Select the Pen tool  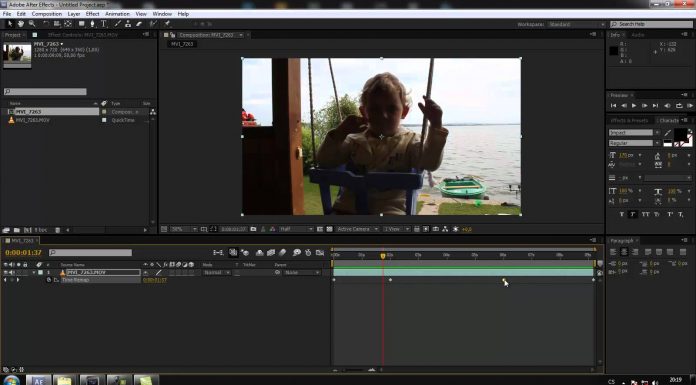[x=92, y=24]
